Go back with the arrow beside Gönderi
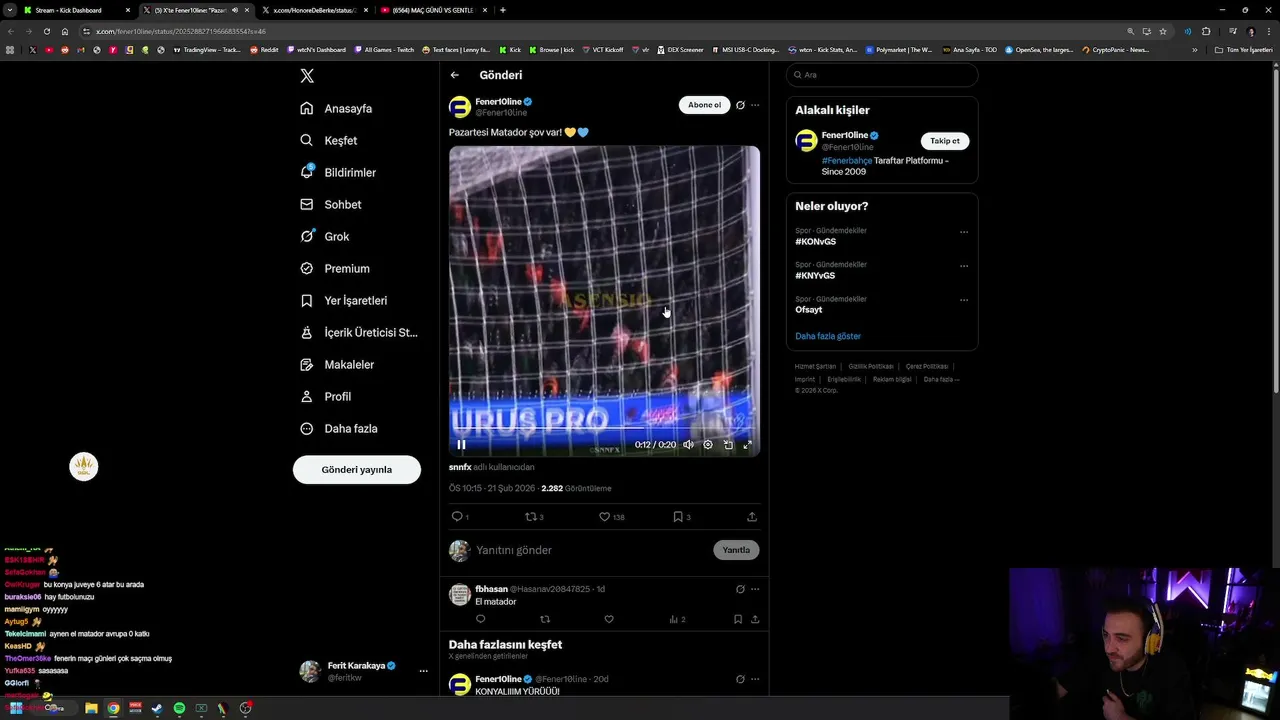This screenshot has width=1280, height=720. pos(455,75)
